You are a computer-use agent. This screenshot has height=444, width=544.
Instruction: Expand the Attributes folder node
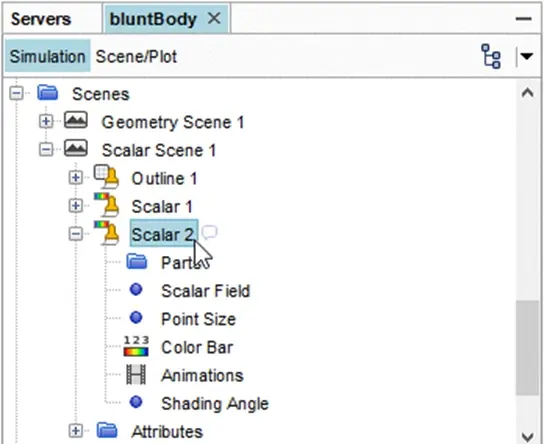76,431
